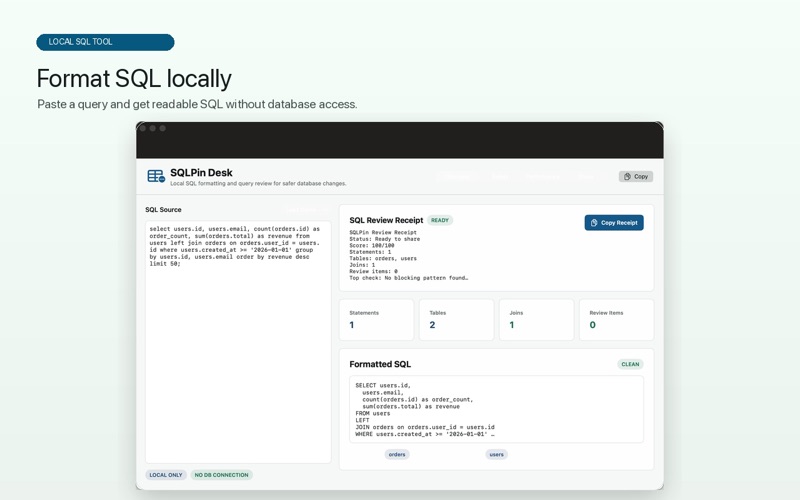Image resolution: width=800 pixels, height=500 pixels.
Task: Click the 'Score: 100/100' receipt line
Action: 372,245
